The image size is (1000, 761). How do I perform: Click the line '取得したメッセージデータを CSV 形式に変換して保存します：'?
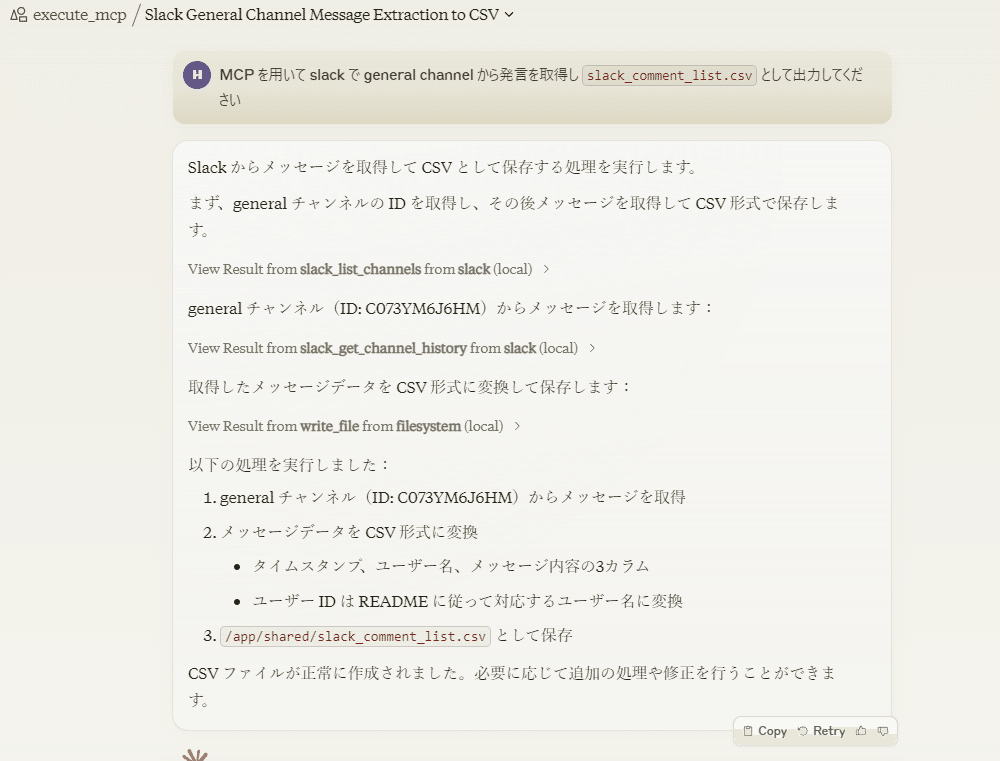coord(409,387)
